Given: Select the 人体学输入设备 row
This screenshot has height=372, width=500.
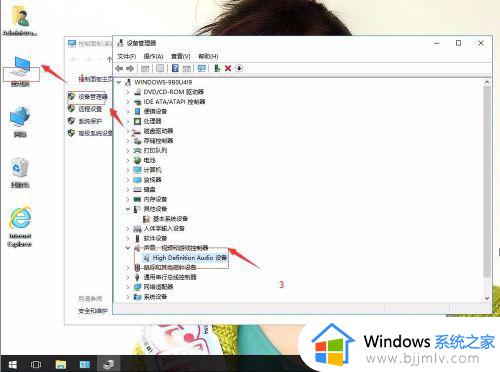Looking at the screenshot, I should (164, 228).
